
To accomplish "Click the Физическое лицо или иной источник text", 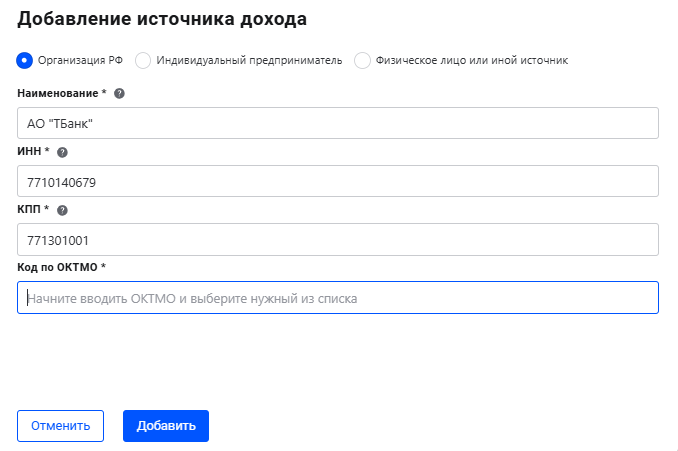I will (x=472, y=60).
